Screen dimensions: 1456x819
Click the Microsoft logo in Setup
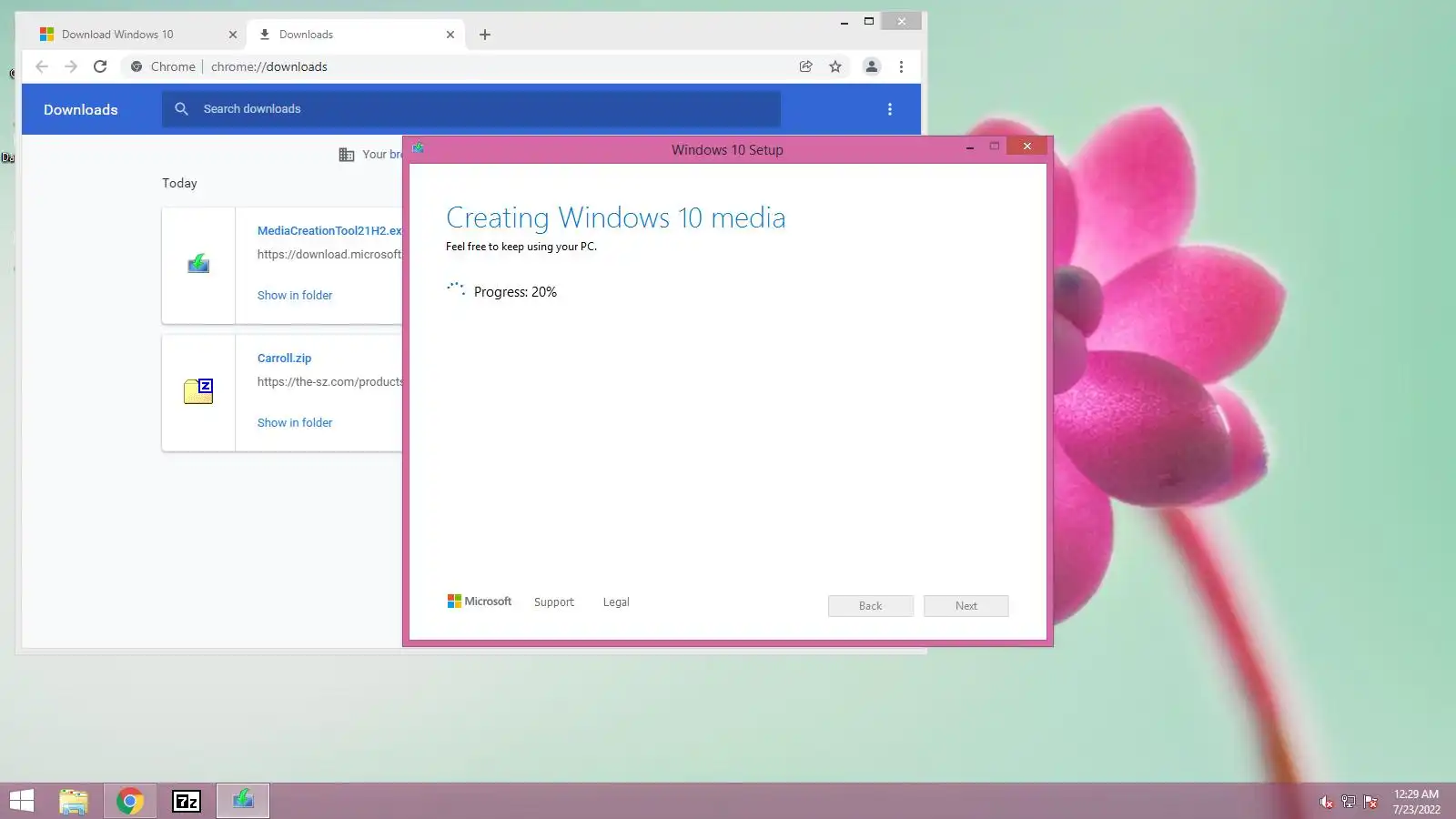coord(480,602)
